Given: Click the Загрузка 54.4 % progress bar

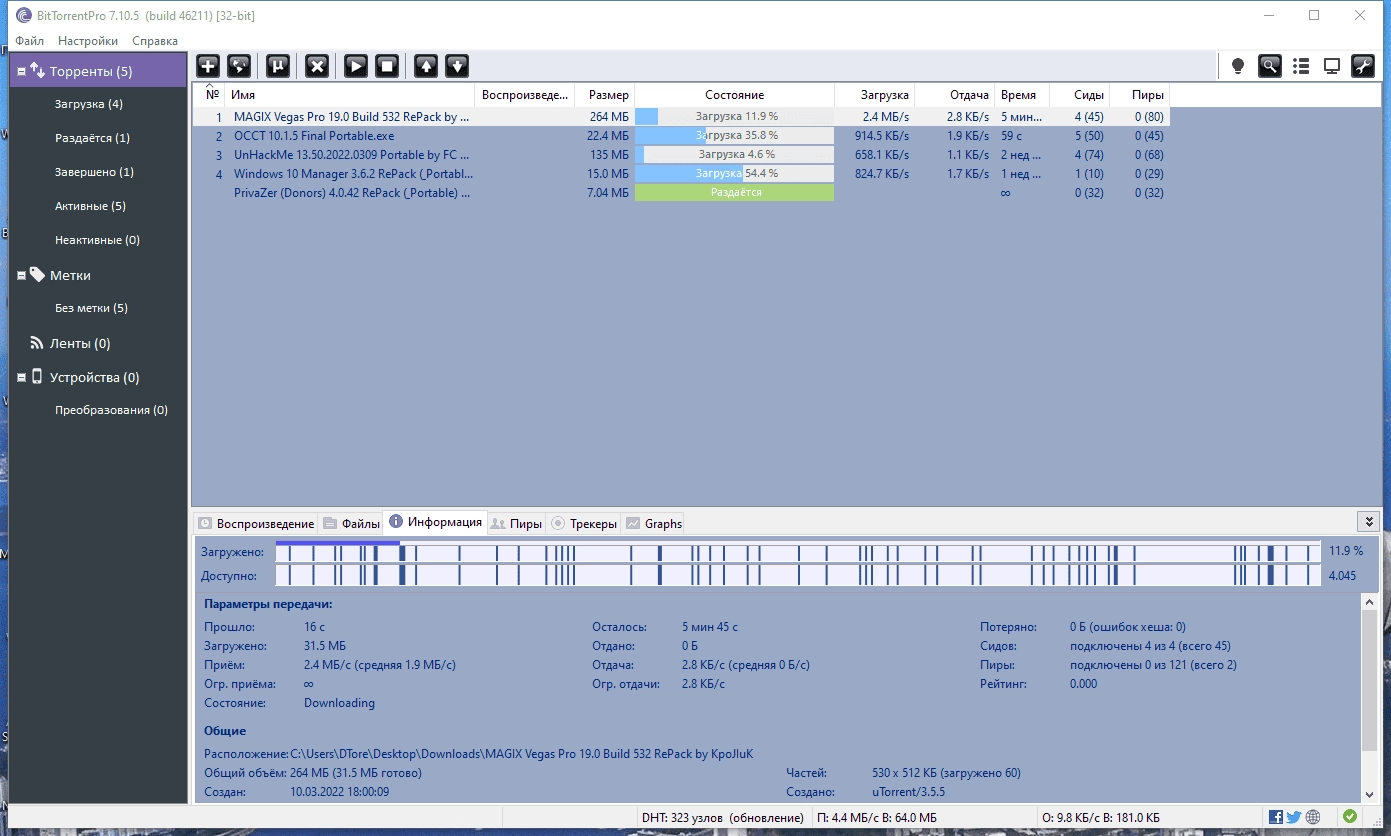Looking at the screenshot, I should [734, 174].
